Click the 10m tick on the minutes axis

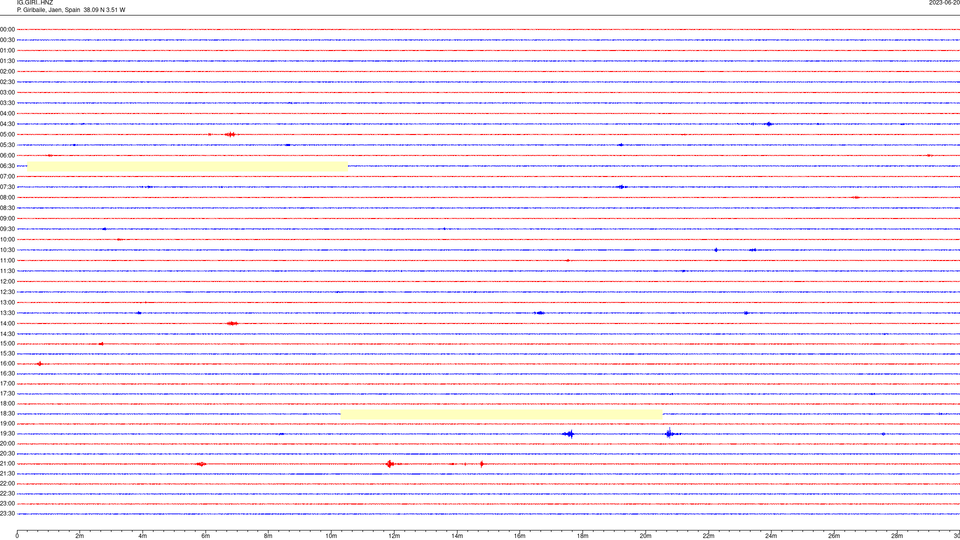point(331,536)
